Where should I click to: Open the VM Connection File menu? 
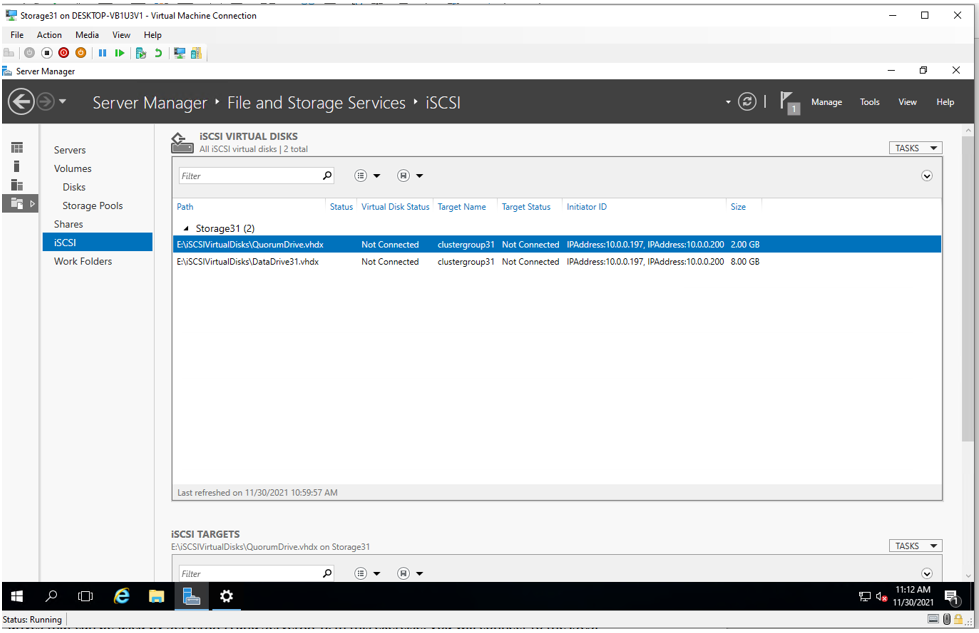click(x=17, y=35)
